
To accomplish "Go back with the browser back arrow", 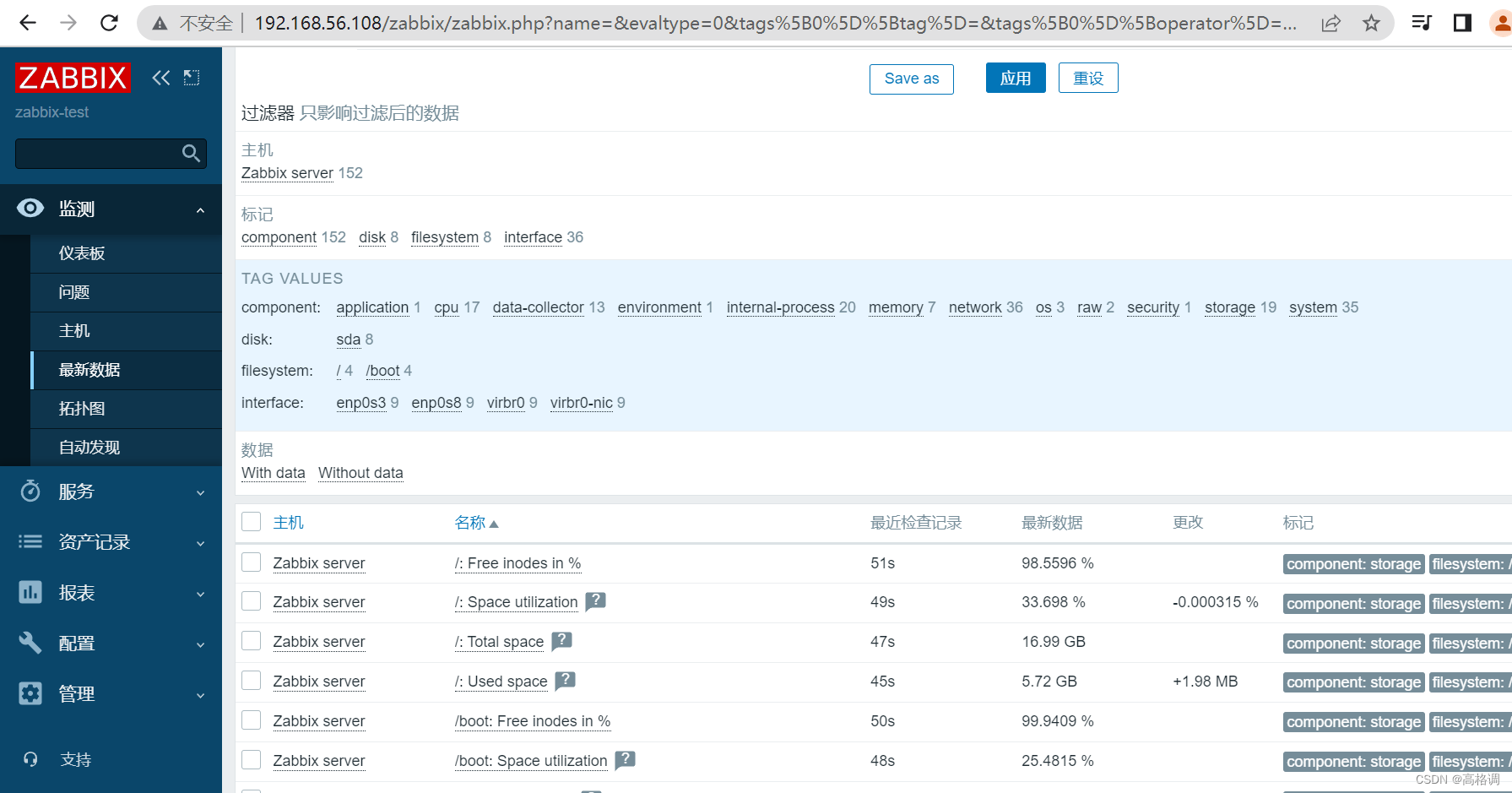I will [27, 23].
